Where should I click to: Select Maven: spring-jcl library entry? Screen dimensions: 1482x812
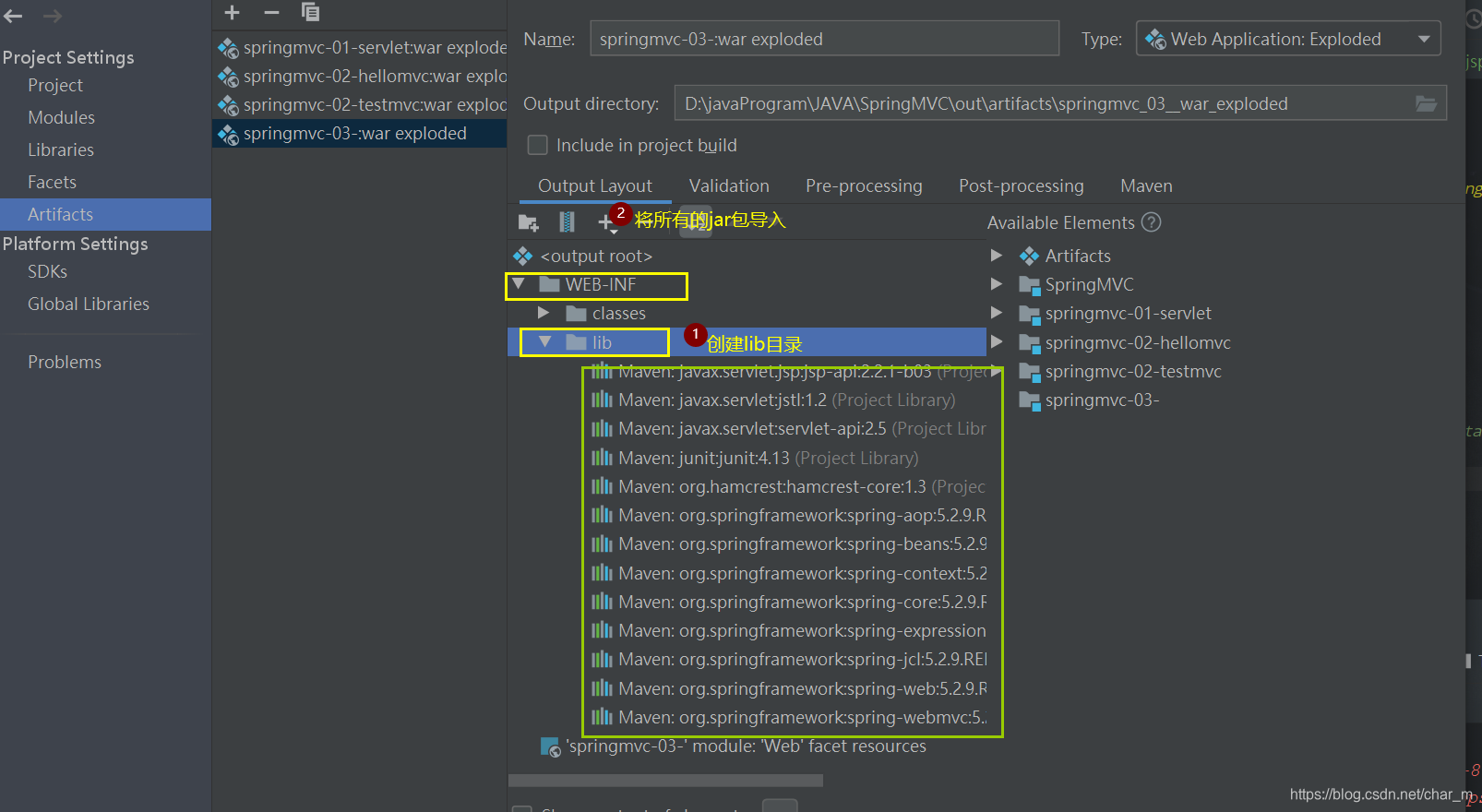[x=789, y=659]
